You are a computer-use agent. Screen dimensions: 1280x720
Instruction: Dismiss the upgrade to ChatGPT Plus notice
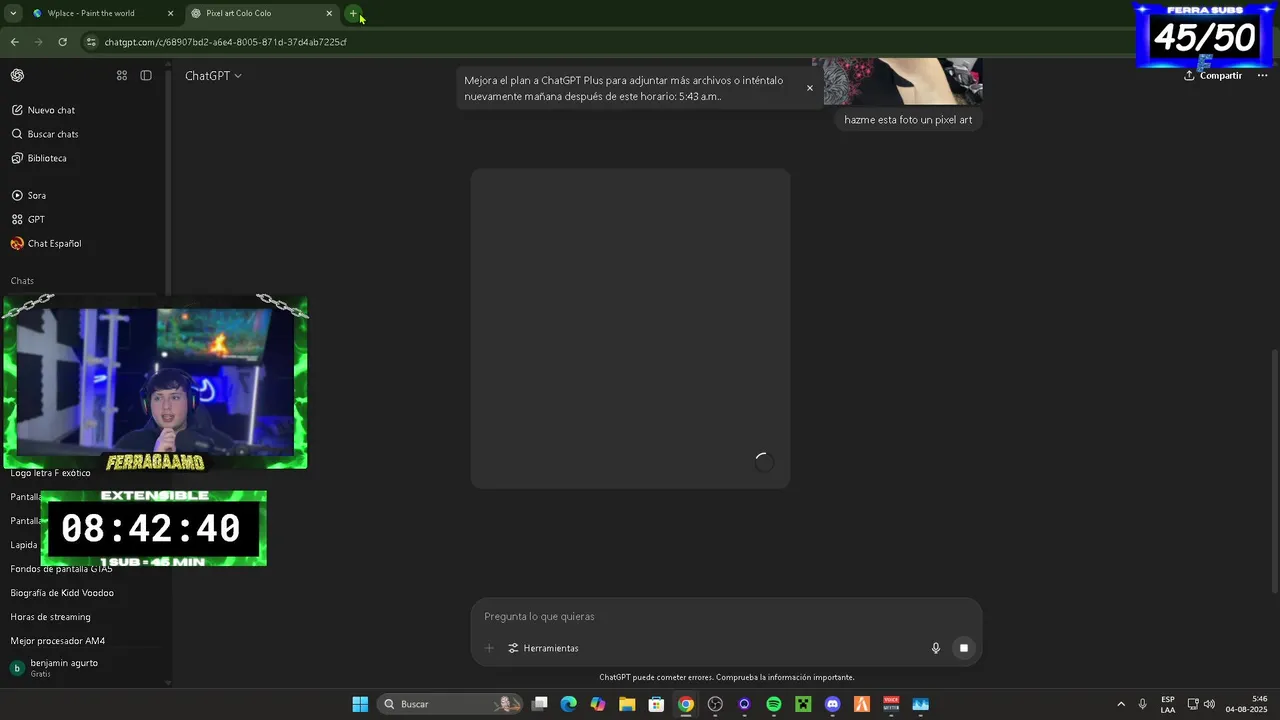[810, 88]
